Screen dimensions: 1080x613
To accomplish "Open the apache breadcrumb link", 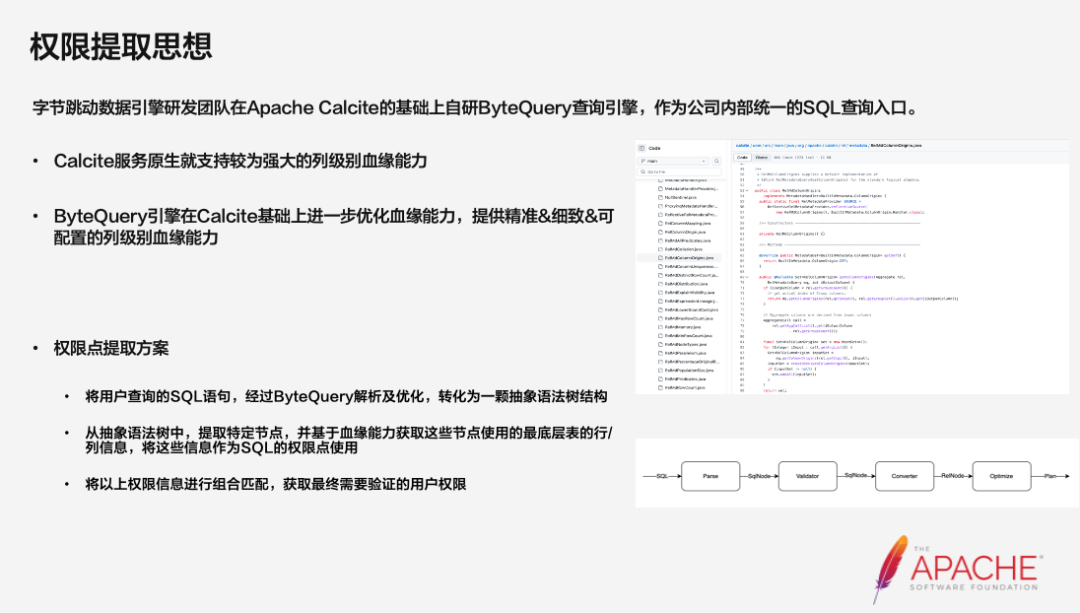I will [814, 145].
